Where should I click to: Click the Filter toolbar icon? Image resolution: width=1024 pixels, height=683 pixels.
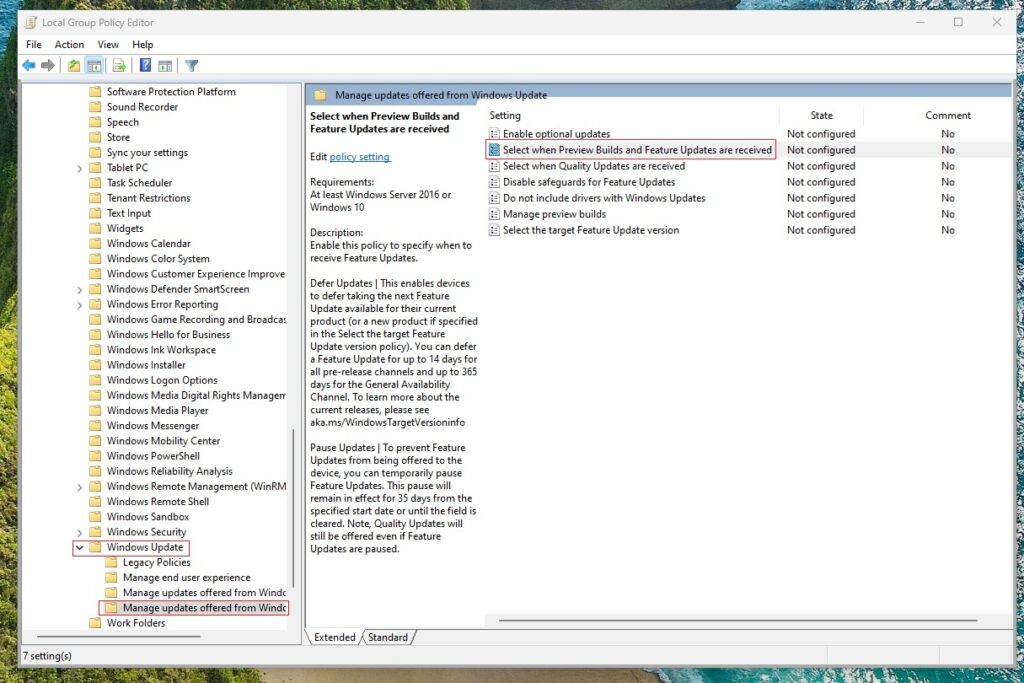tap(191, 65)
